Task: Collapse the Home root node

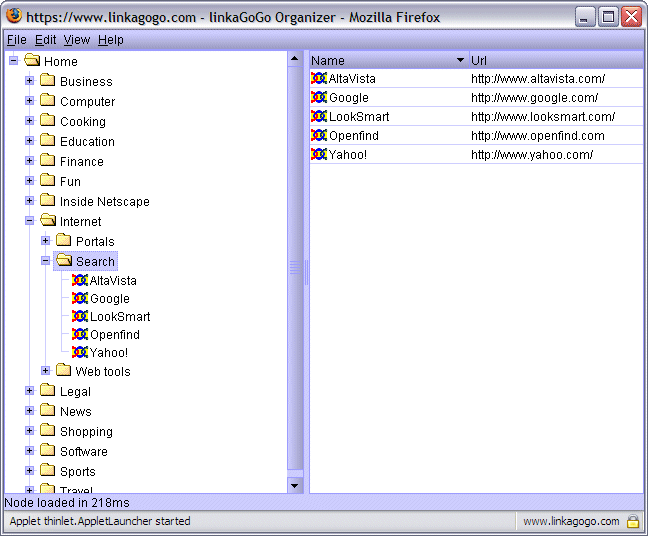Action: [14, 61]
